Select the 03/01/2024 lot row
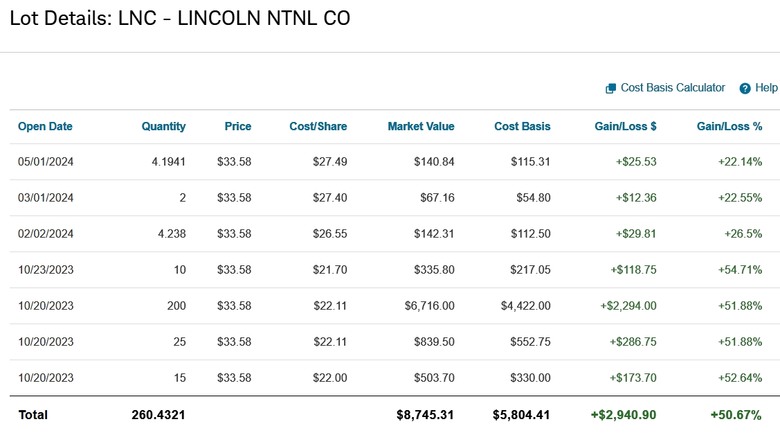This screenshot has height=442, width=780. click(x=394, y=198)
